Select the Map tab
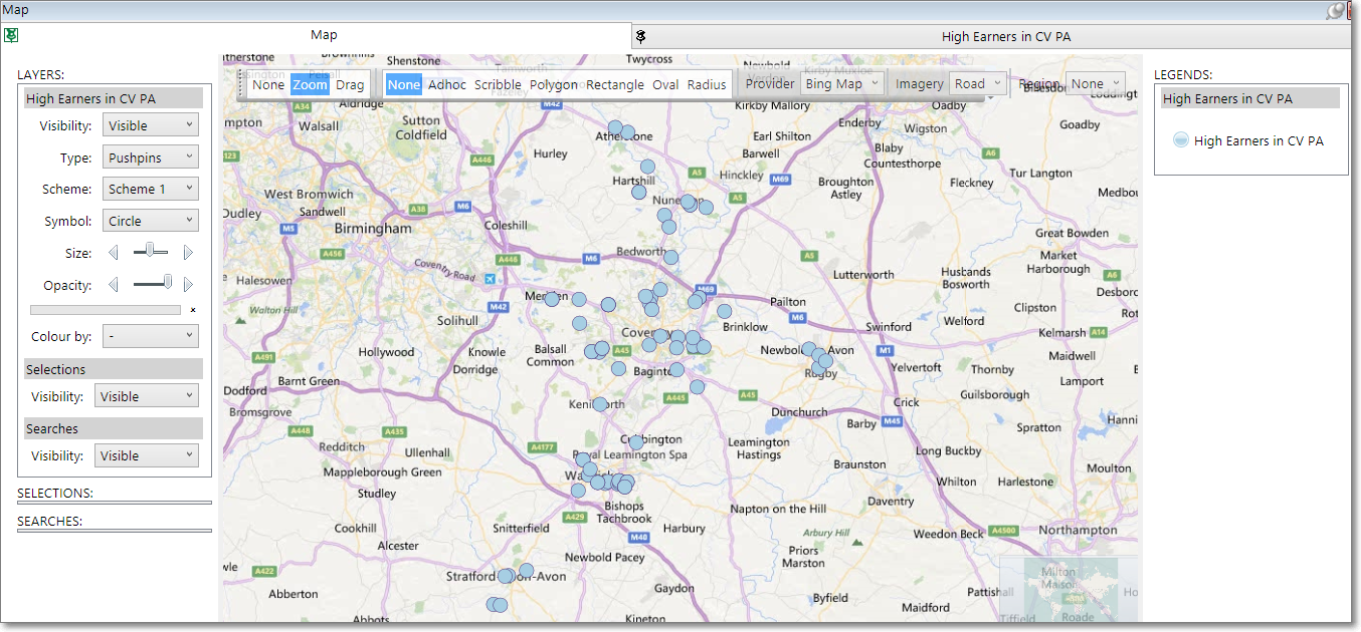The width and height of the screenshot is (1361, 632). 323,35
